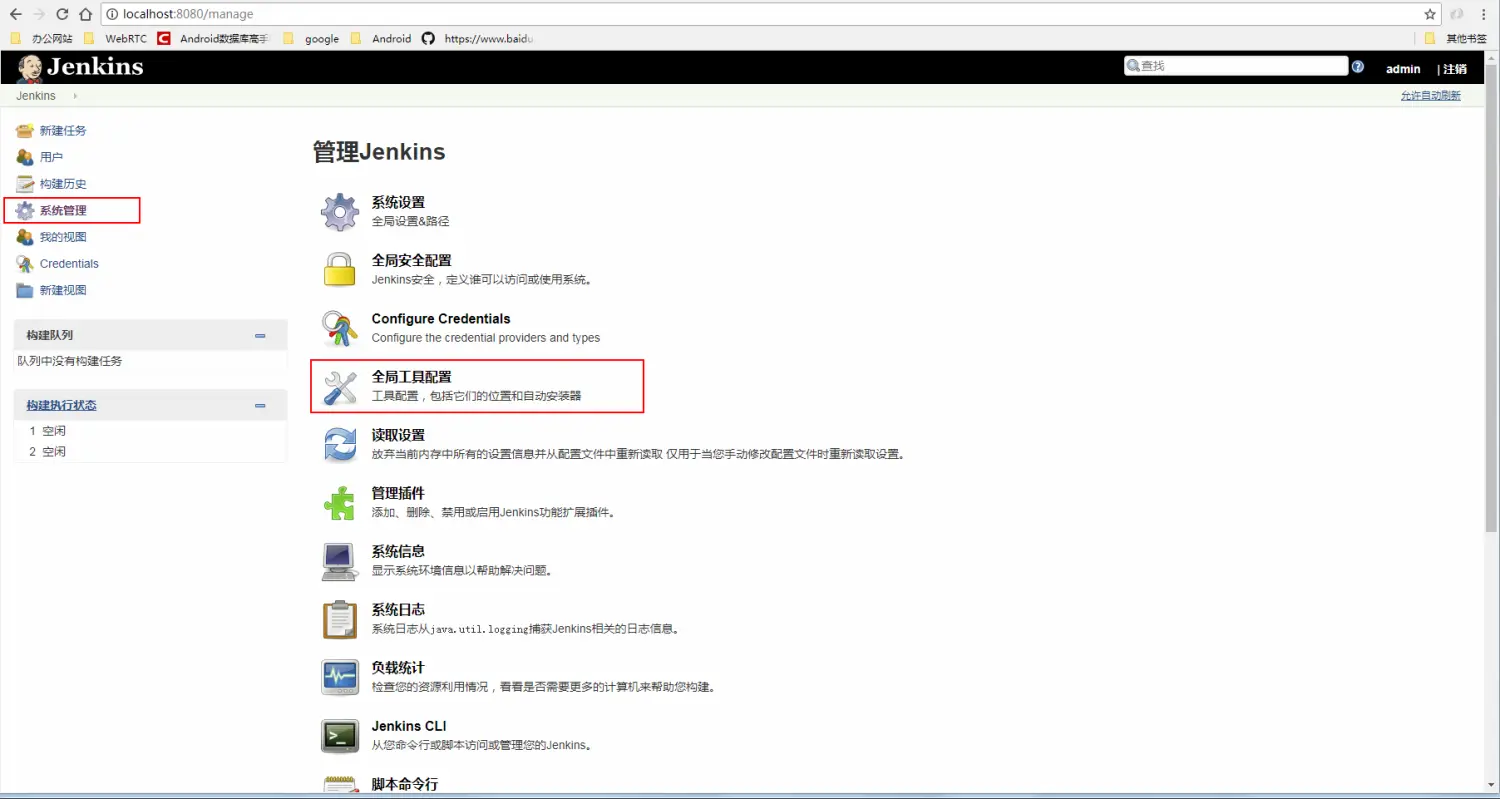Click the 系统信息 computer icon
This screenshot has width=1500, height=799.
[340, 560]
